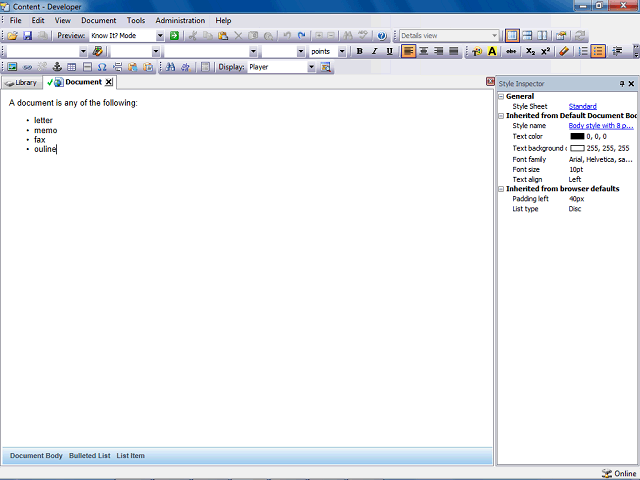Toggle underline formatting
Image resolution: width=640 pixels, height=480 pixels.
pos(389,51)
